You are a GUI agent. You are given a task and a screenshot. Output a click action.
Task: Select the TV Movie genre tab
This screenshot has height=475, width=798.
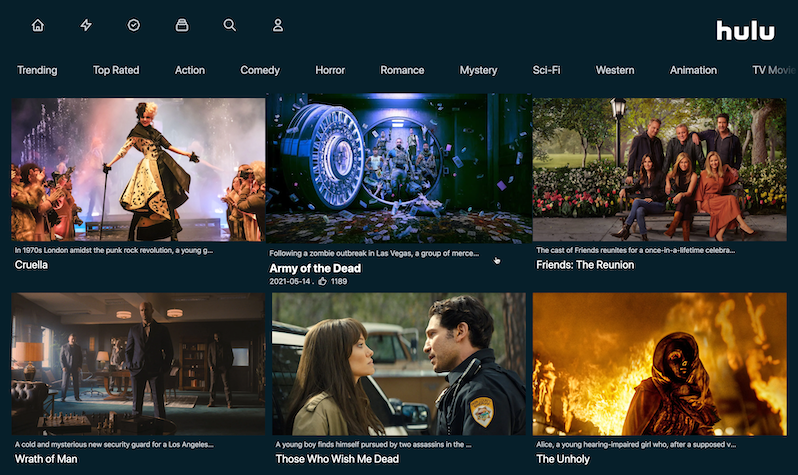pyautogui.click(x=774, y=70)
